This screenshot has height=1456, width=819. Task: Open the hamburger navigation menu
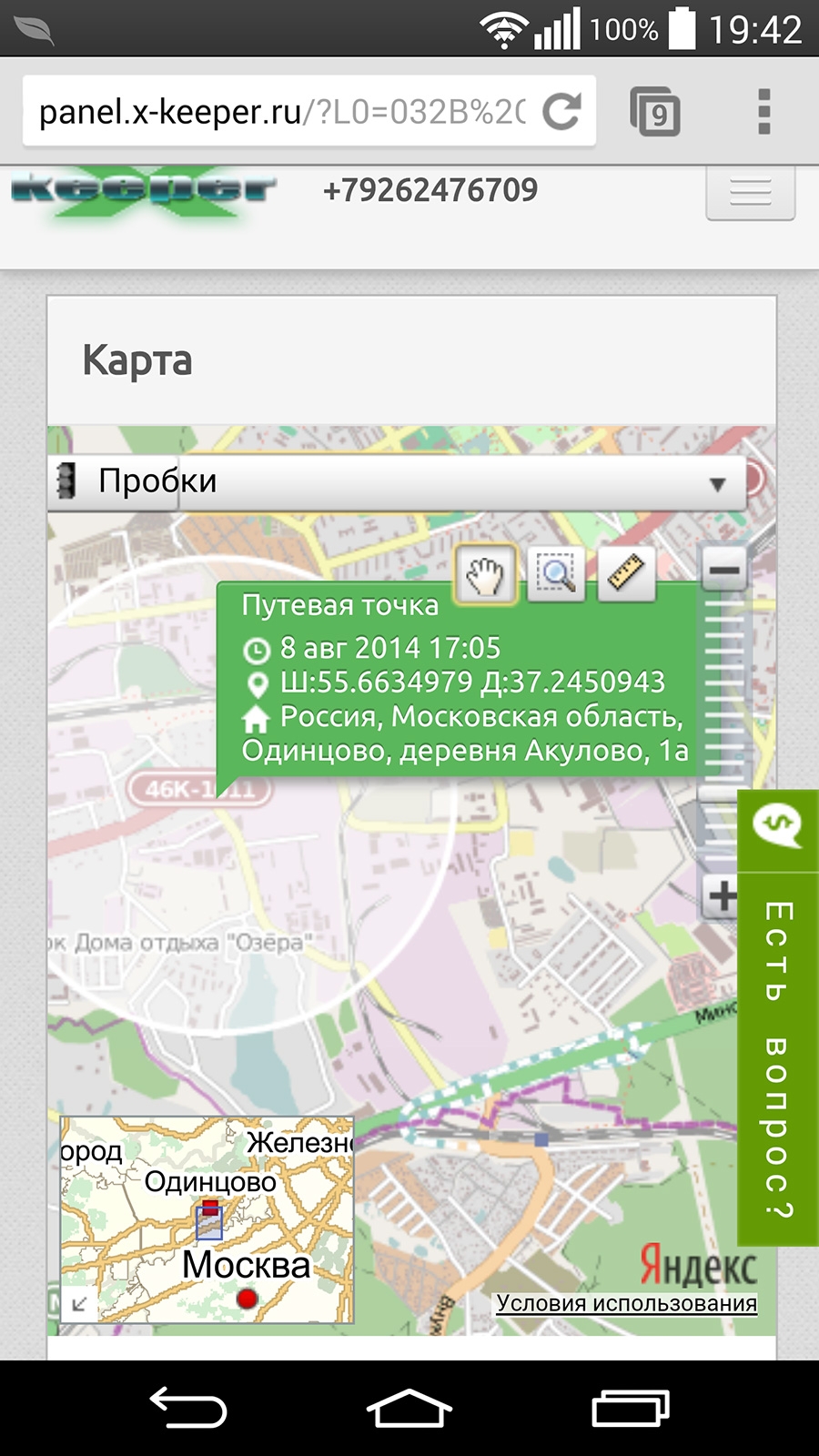pyautogui.click(x=750, y=193)
